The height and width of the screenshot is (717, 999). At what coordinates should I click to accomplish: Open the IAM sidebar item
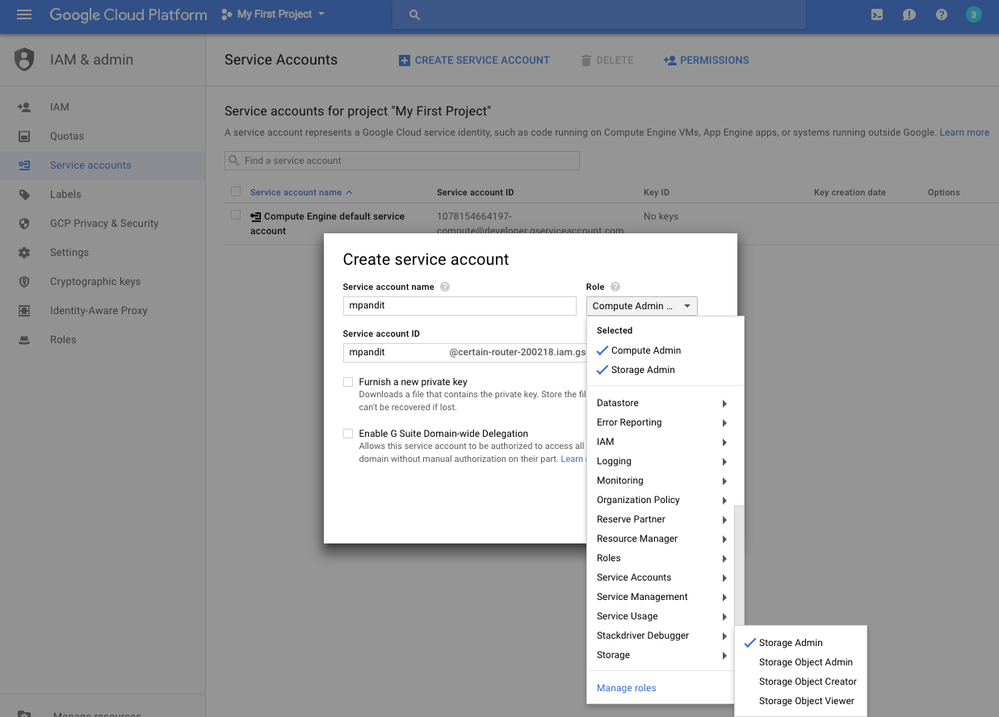click(59, 106)
